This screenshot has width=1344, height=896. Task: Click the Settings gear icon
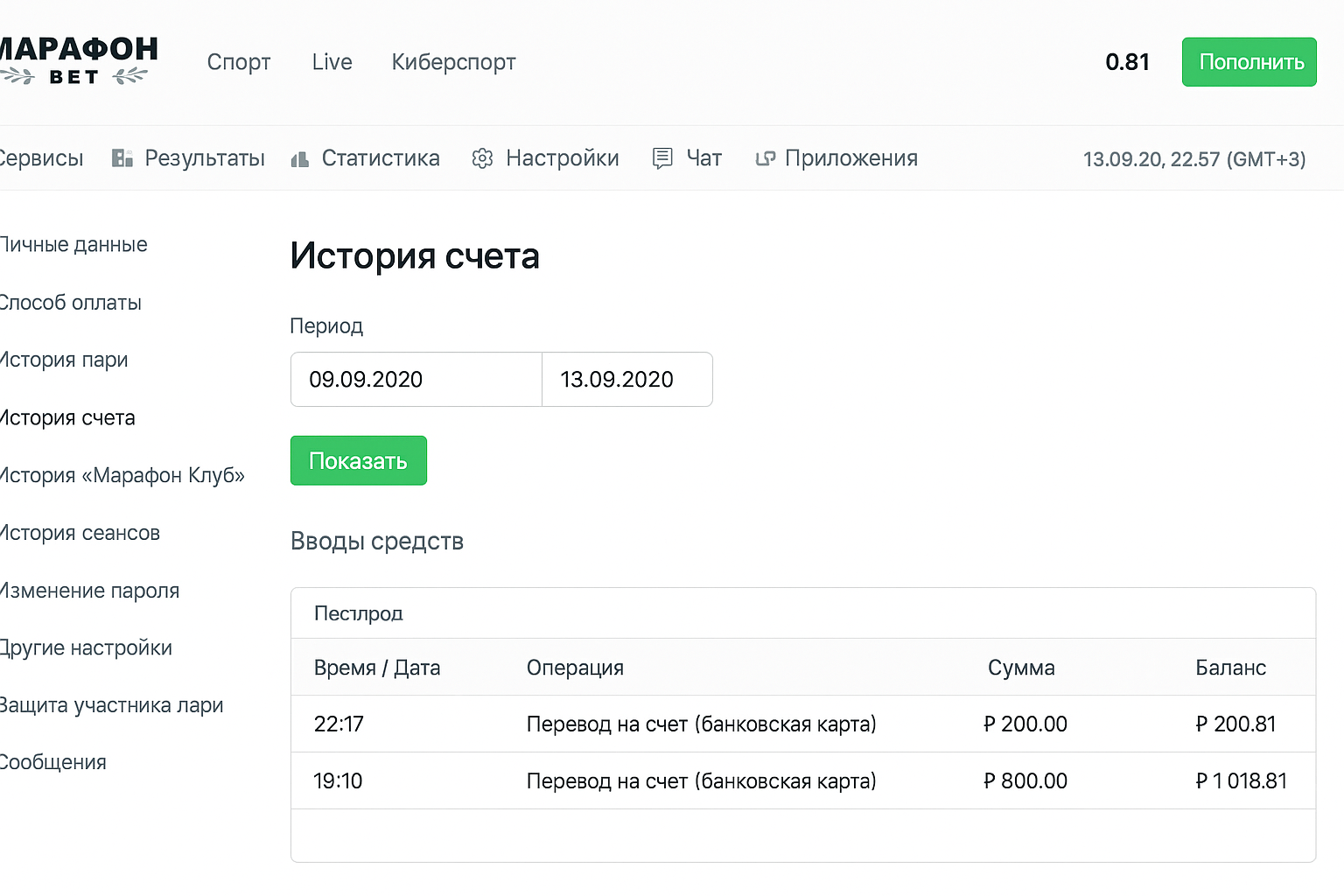tap(482, 158)
